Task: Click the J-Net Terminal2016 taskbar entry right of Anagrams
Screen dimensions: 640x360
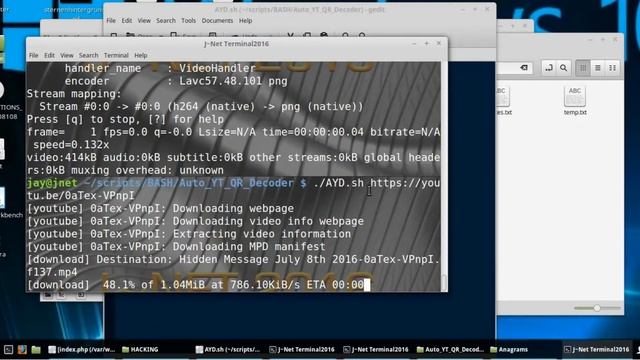Action: pyautogui.click(x=597, y=349)
